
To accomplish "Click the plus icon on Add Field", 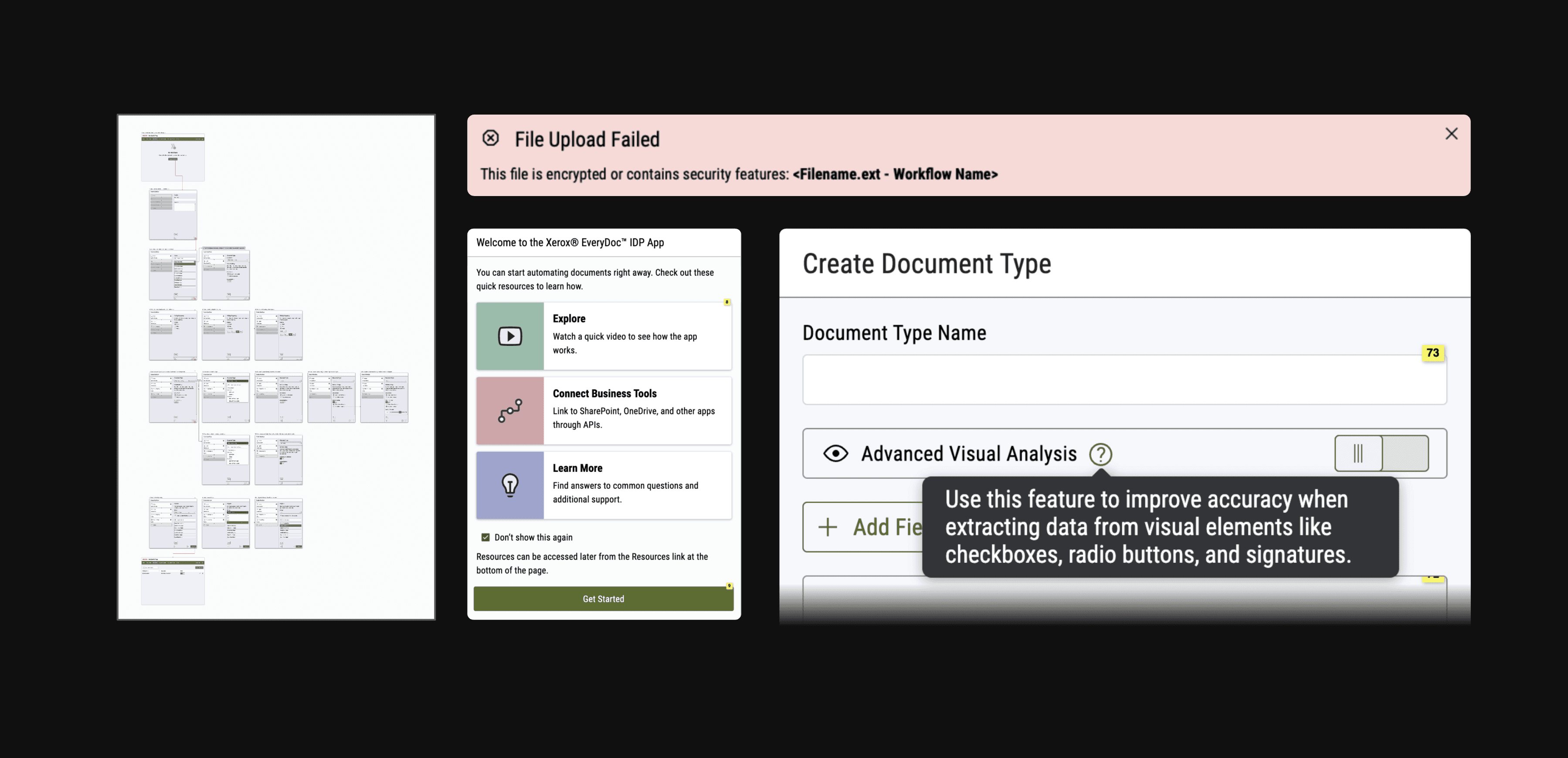I will coord(827,527).
